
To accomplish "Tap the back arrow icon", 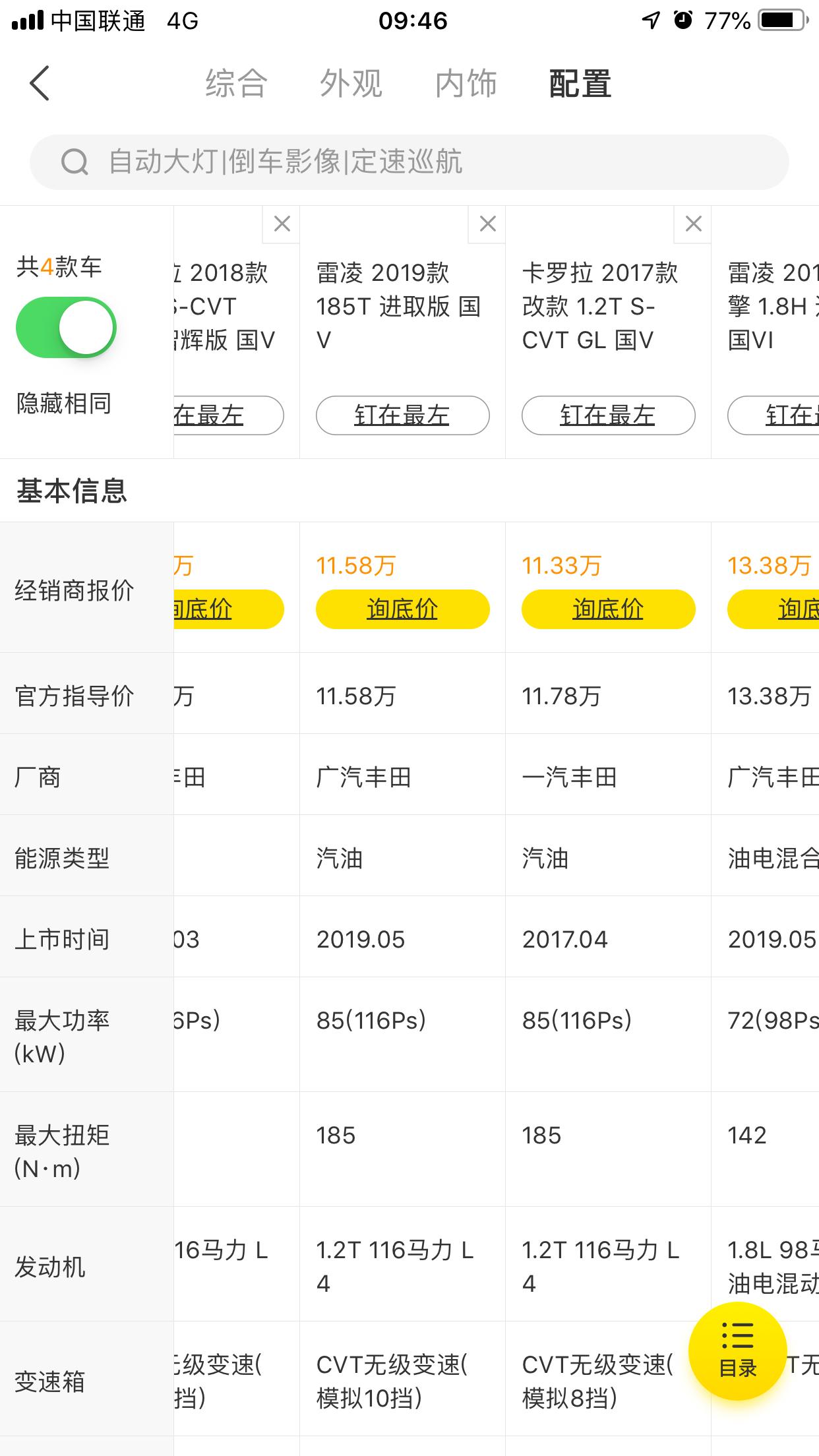I will [x=40, y=84].
